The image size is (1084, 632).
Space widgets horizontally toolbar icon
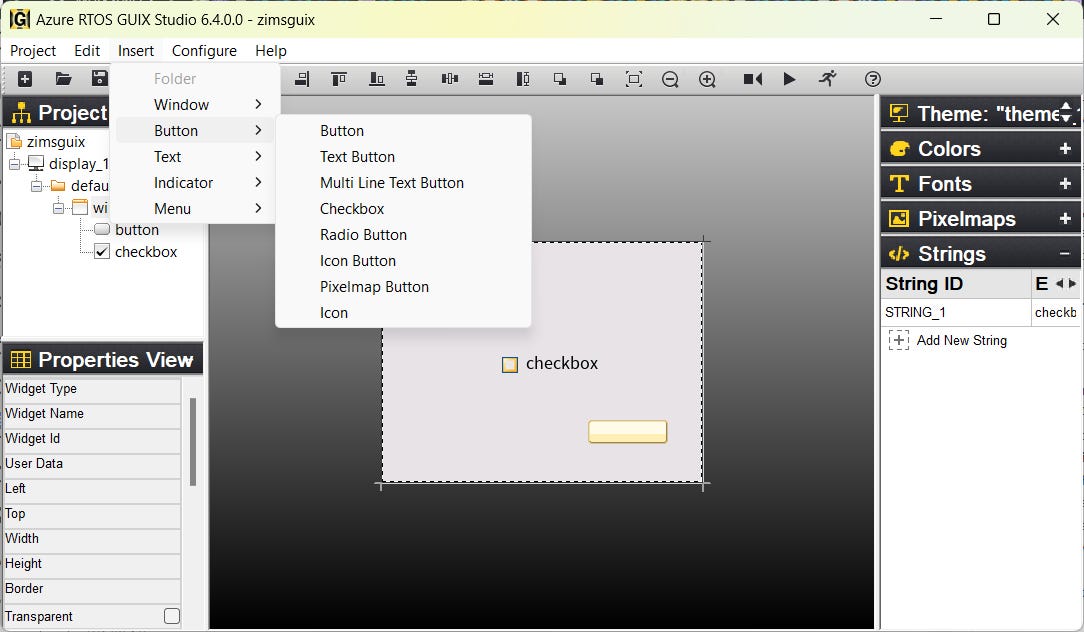click(x=450, y=79)
